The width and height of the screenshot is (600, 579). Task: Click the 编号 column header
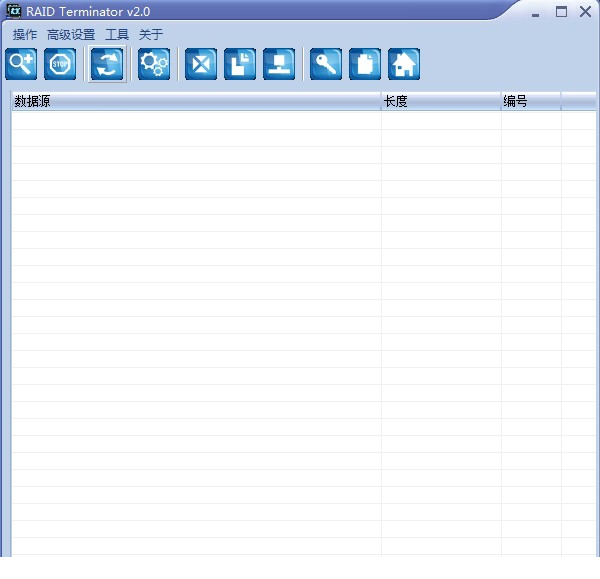(531, 101)
